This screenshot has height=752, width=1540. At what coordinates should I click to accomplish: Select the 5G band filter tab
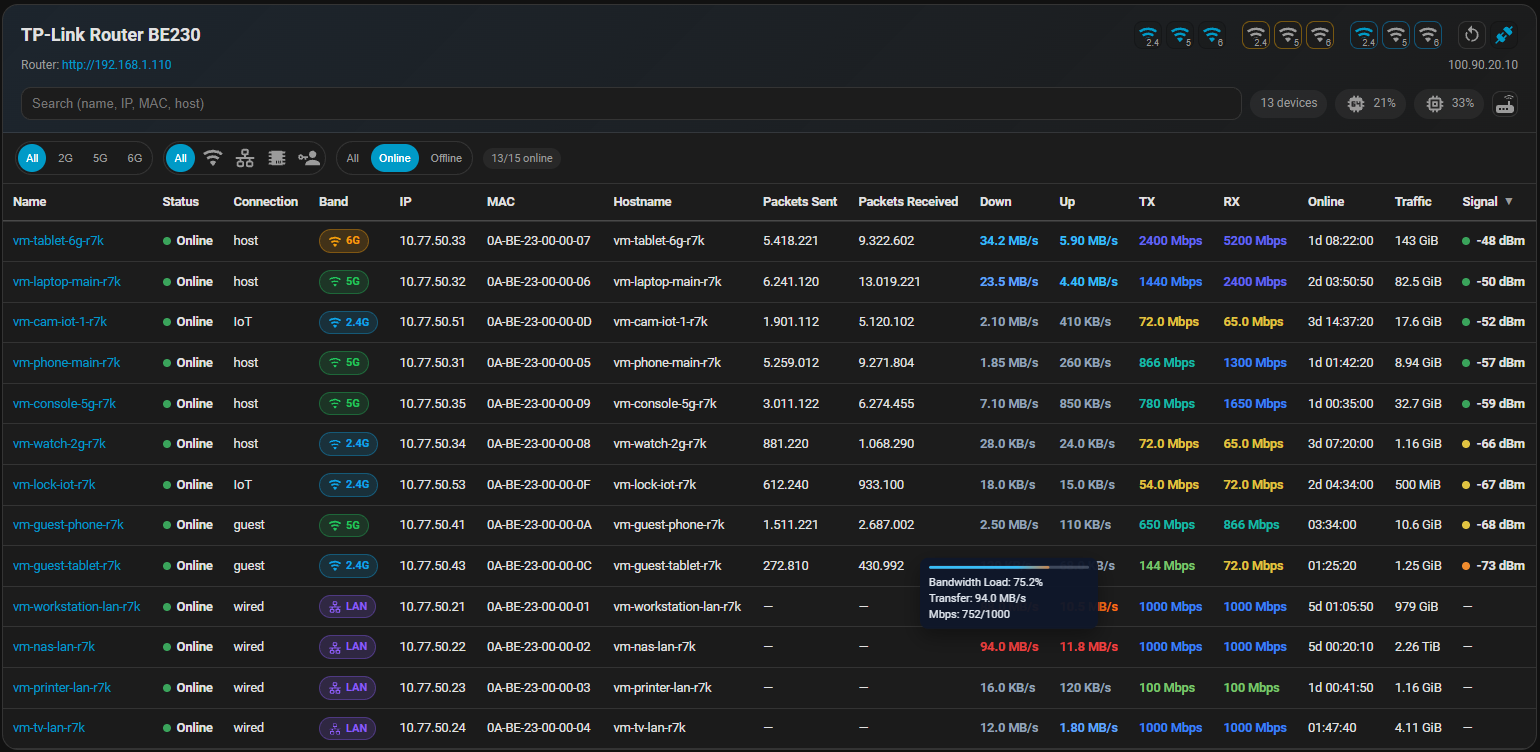(100, 158)
